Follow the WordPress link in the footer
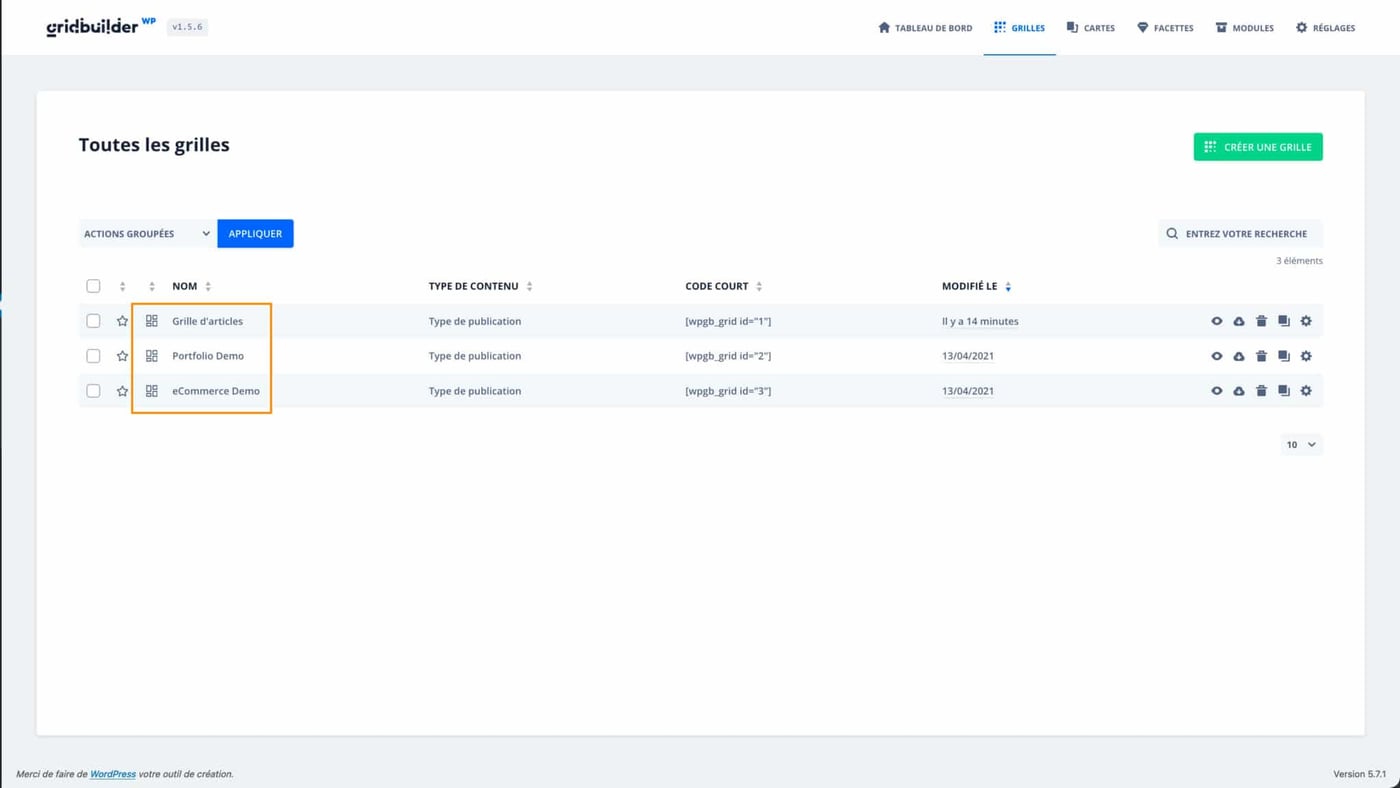1400x788 pixels. [113, 774]
